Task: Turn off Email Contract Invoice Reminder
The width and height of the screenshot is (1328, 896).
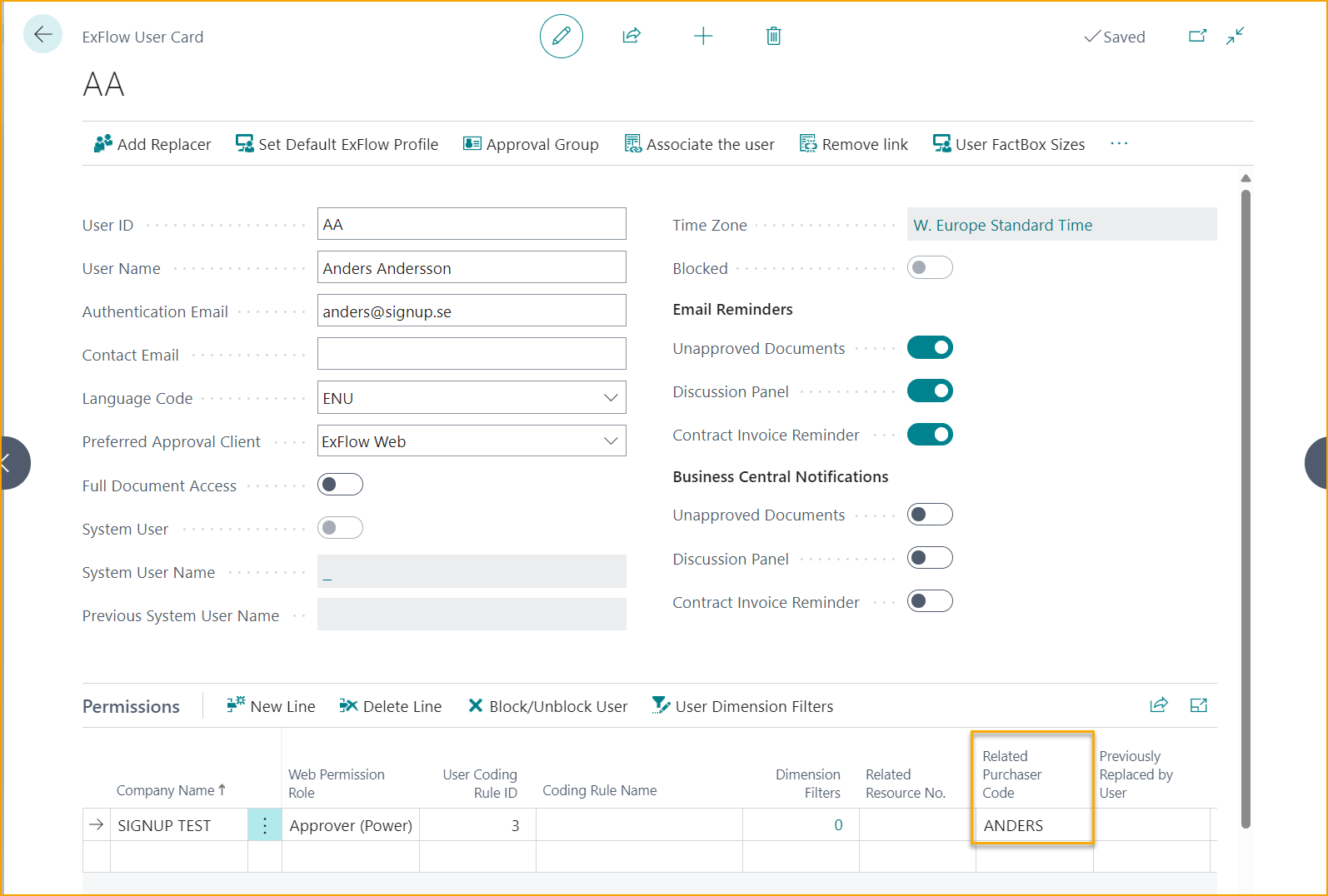Action: (930, 435)
